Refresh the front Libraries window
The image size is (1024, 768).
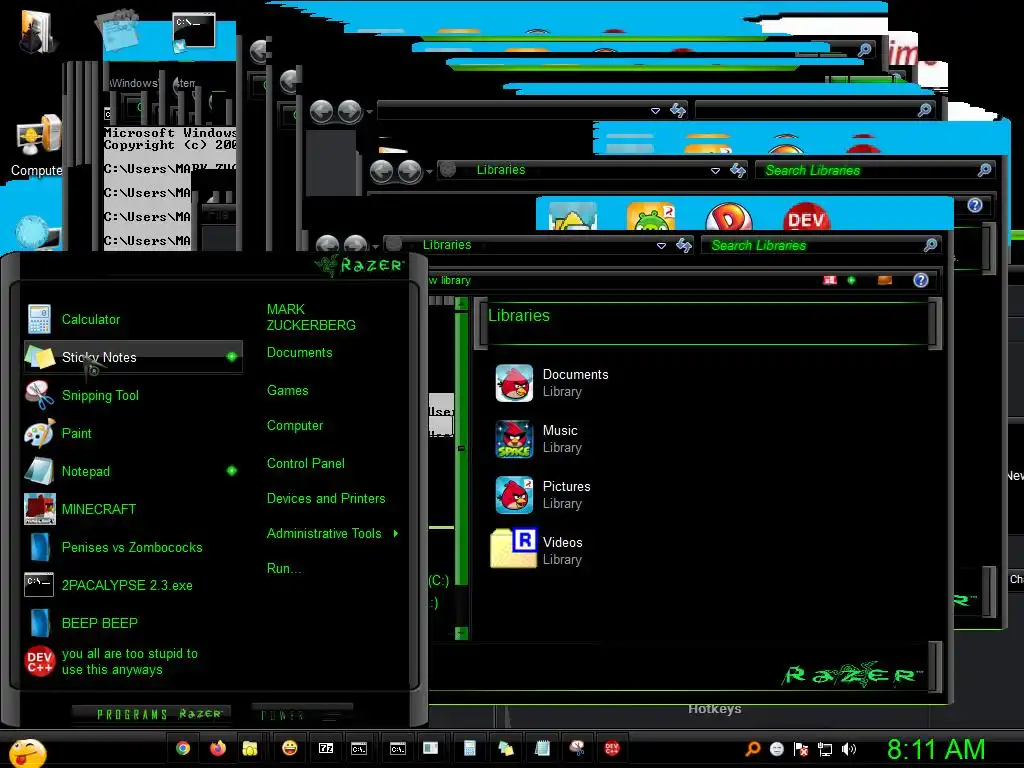click(x=684, y=246)
